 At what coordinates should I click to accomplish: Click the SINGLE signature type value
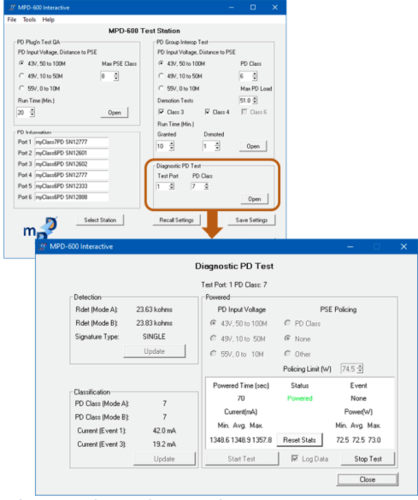[154, 337]
